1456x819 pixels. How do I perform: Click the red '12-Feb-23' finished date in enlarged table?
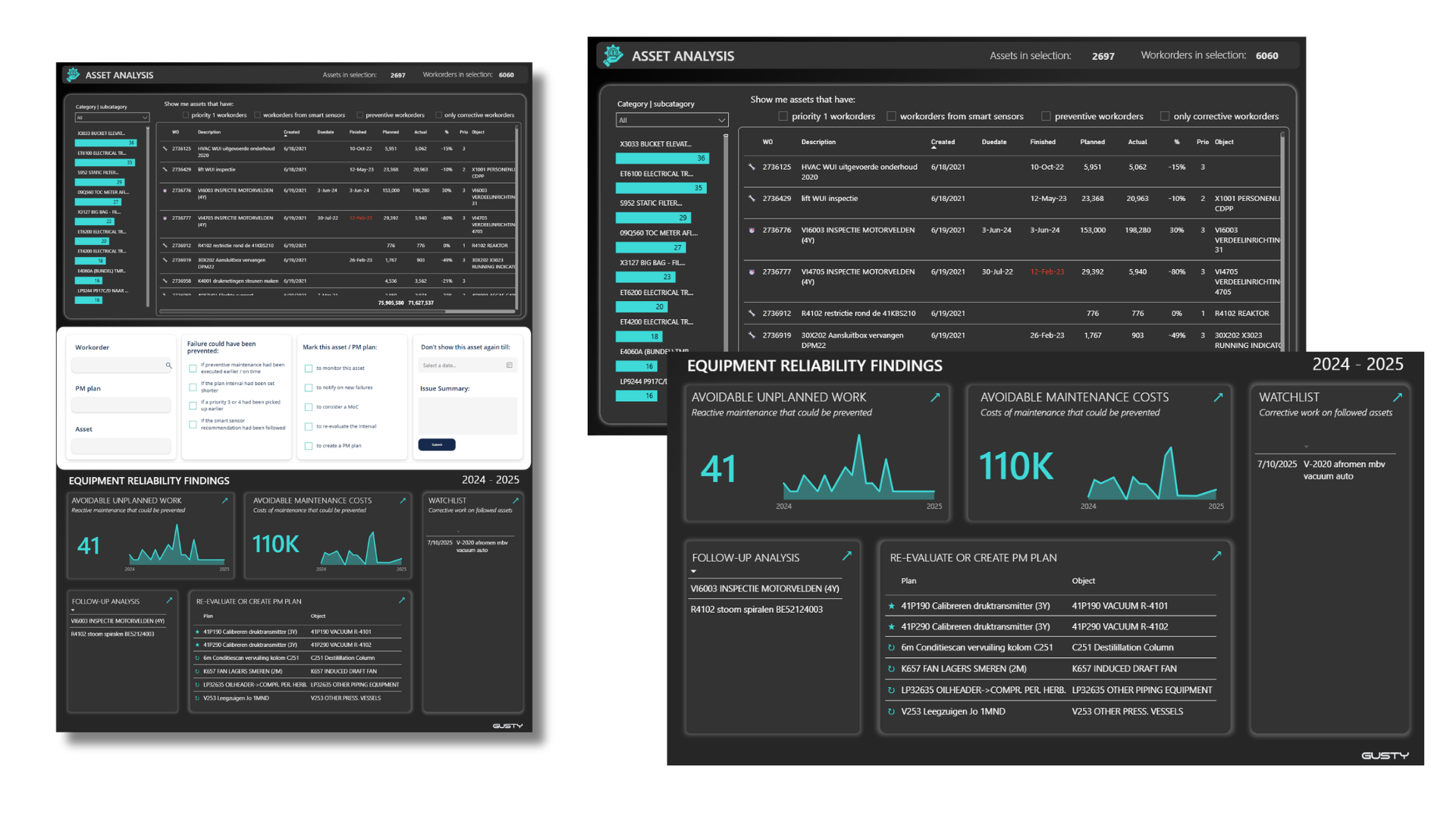pyautogui.click(x=1046, y=271)
